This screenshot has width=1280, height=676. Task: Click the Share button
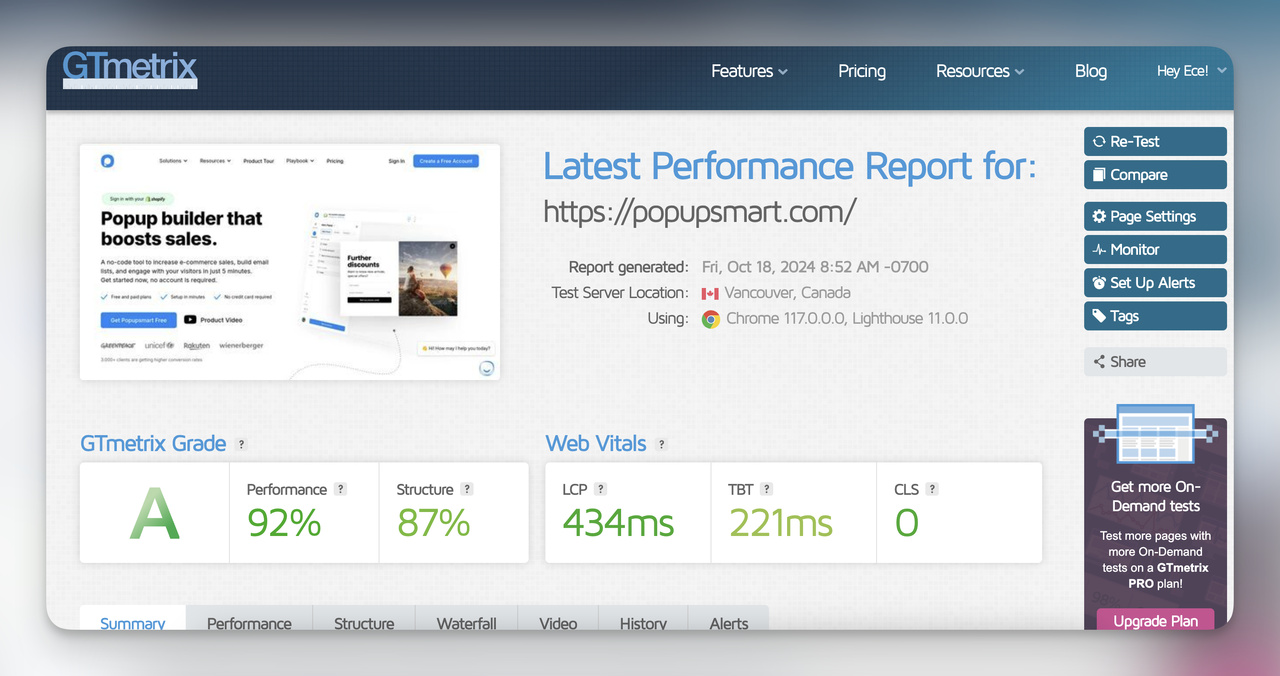click(x=1155, y=362)
